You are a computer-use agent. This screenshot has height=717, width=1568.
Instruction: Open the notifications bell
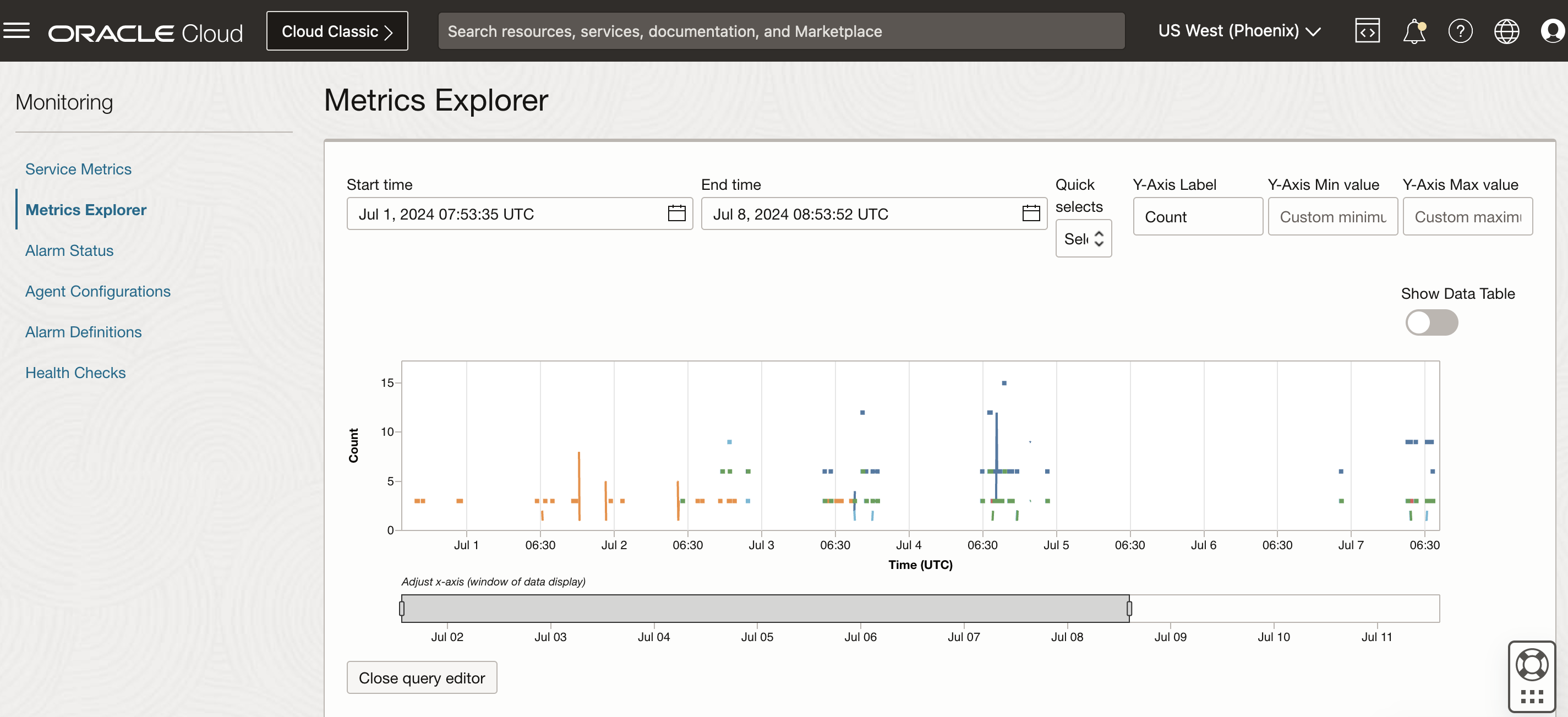pos(1413,30)
